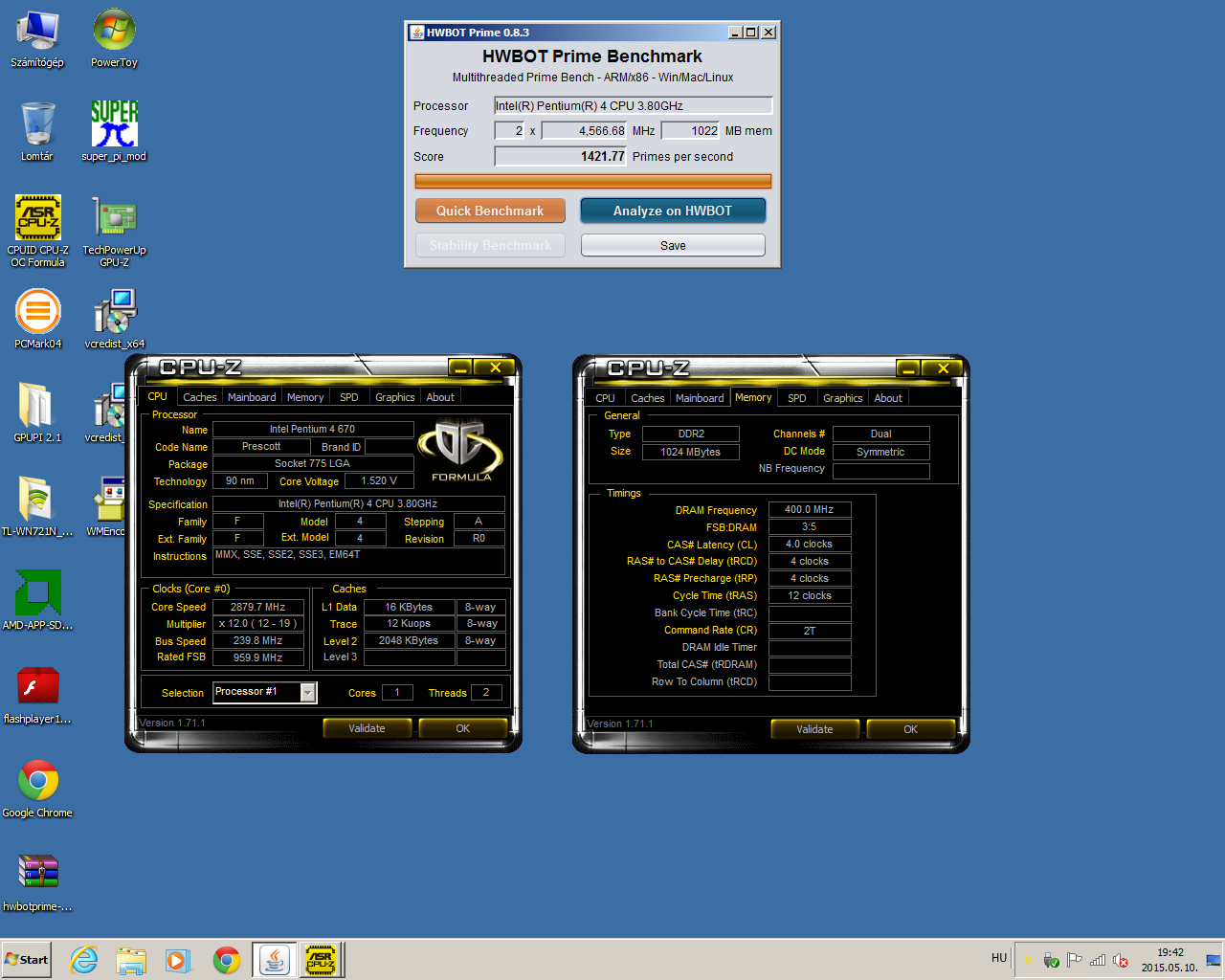This screenshot has width=1225, height=980.
Task: Switch to Java HWBOT Prime taskbar button
Action: point(275,960)
